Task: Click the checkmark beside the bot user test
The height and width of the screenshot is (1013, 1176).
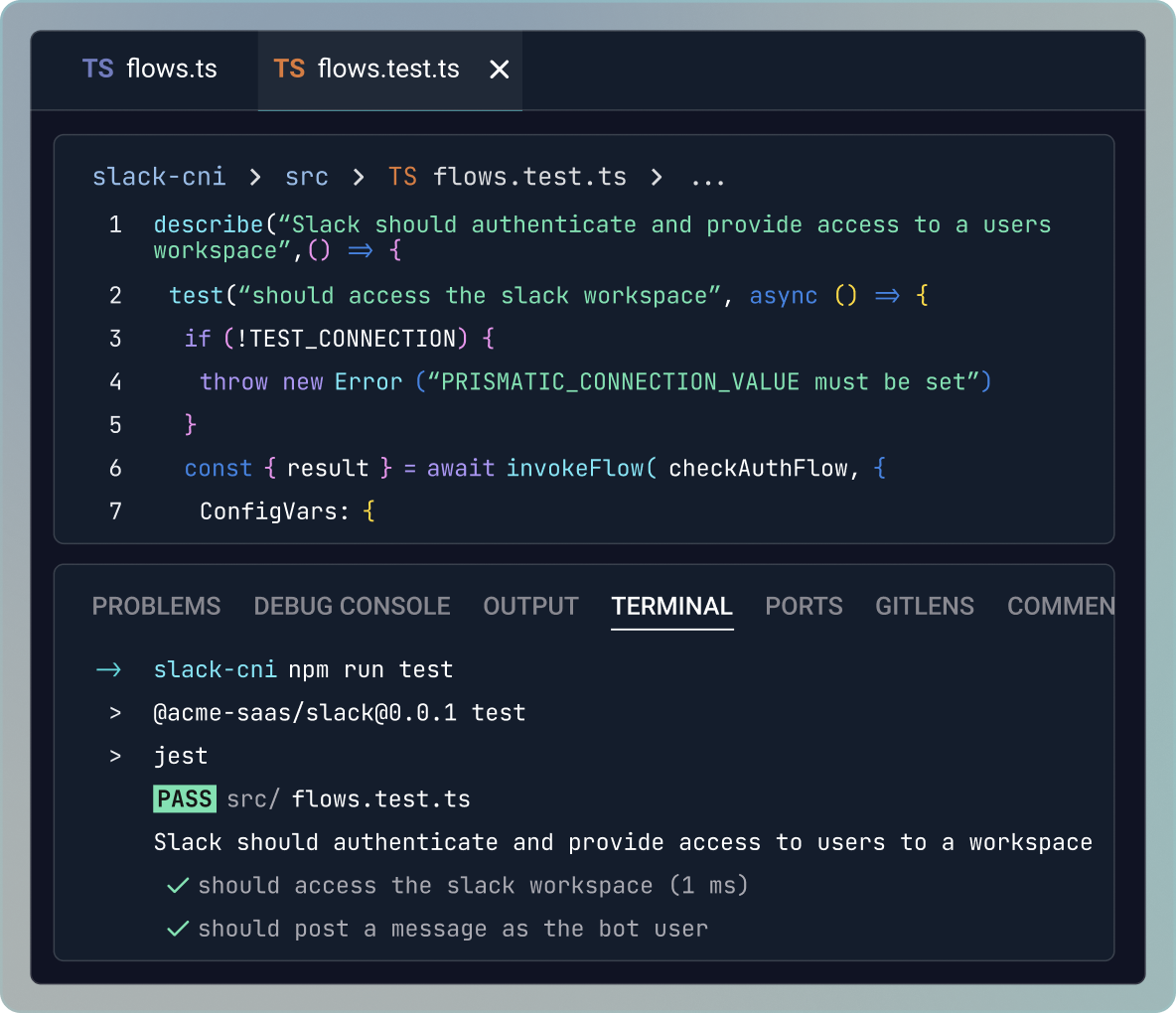Action: (x=177, y=928)
